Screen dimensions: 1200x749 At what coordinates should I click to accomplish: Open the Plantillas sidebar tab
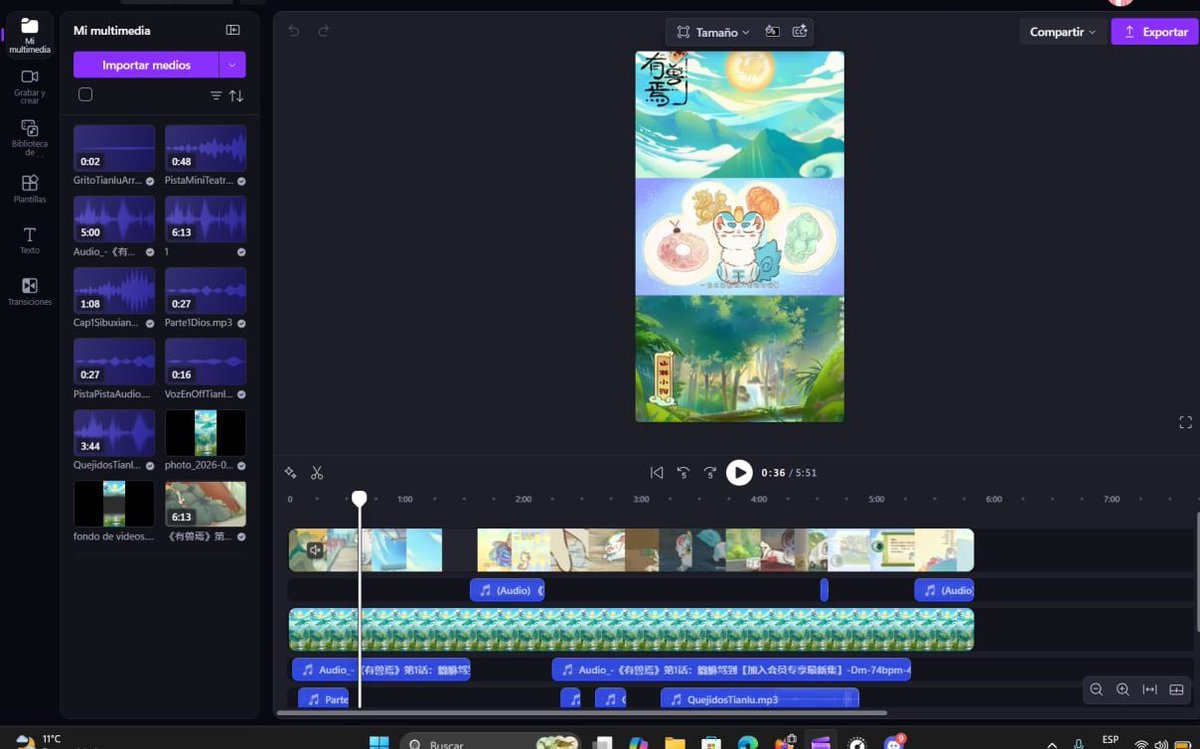[29, 188]
